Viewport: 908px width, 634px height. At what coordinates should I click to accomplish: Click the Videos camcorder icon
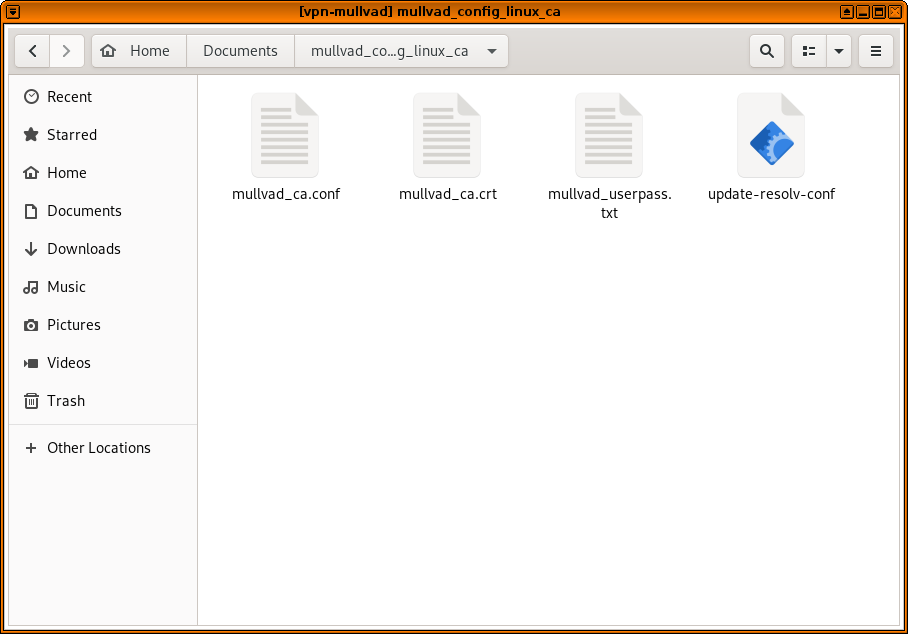[31, 363]
